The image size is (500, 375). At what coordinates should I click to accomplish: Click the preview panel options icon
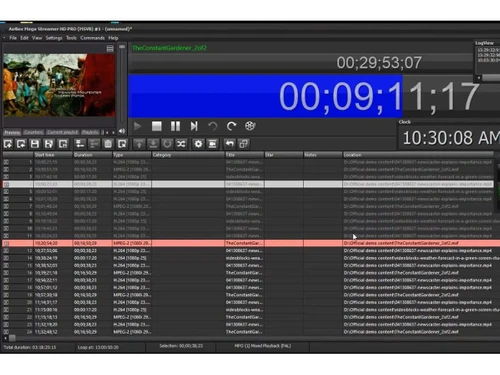(x=110, y=49)
